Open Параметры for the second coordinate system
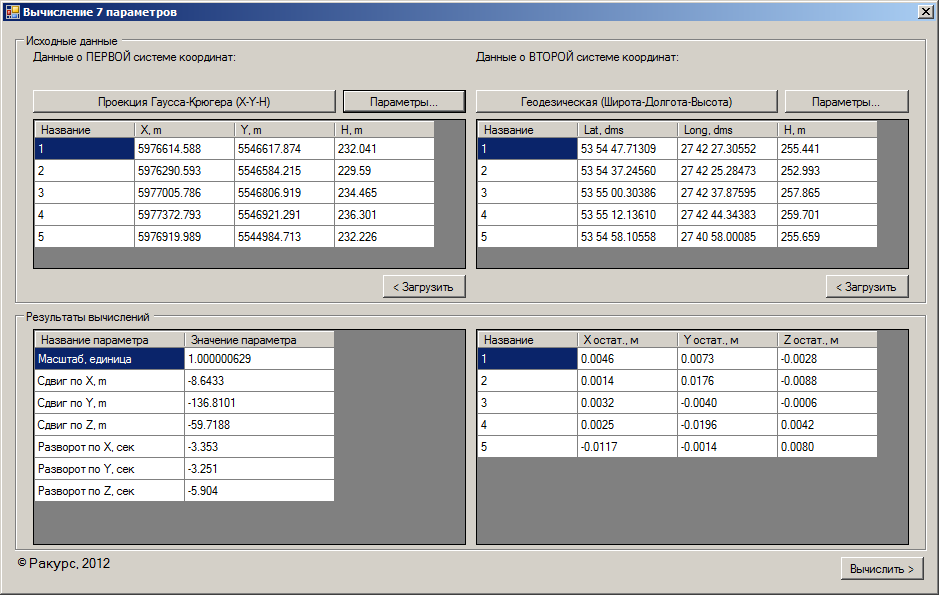The image size is (939, 595). (x=846, y=102)
